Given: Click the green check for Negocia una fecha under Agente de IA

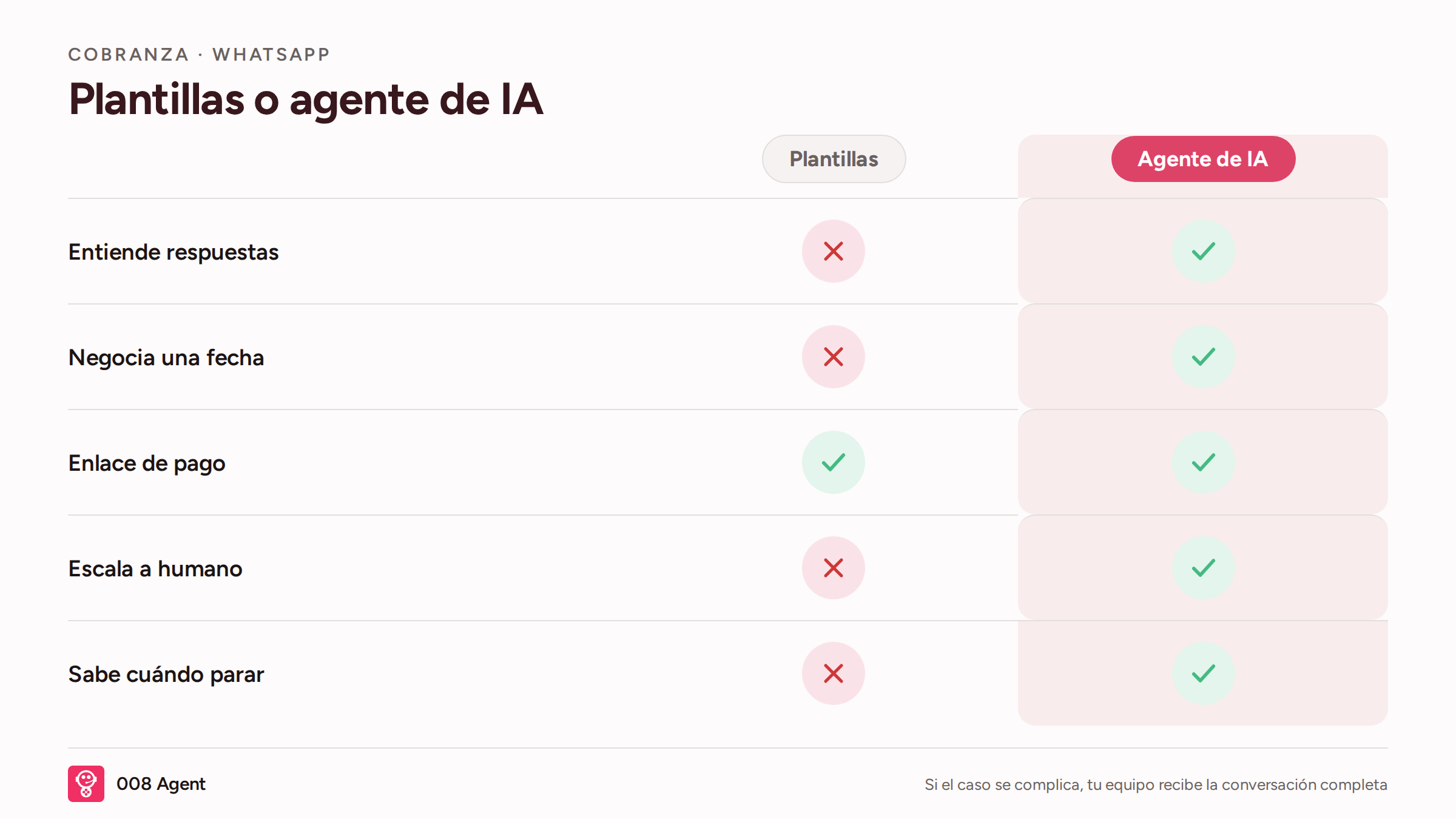Looking at the screenshot, I should (x=1203, y=357).
